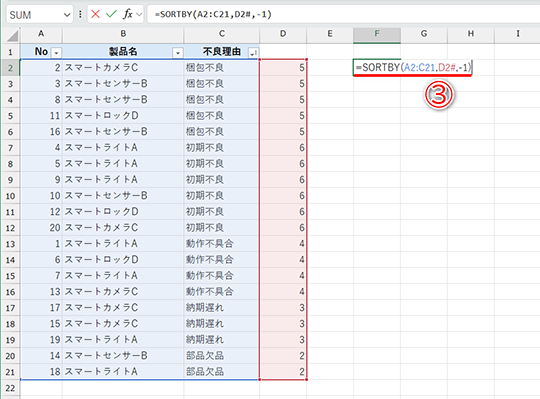The width and height of the screenshot is (540, 399).
Task: Open the Insert Function fx dialog
Action: coord(128,14)
